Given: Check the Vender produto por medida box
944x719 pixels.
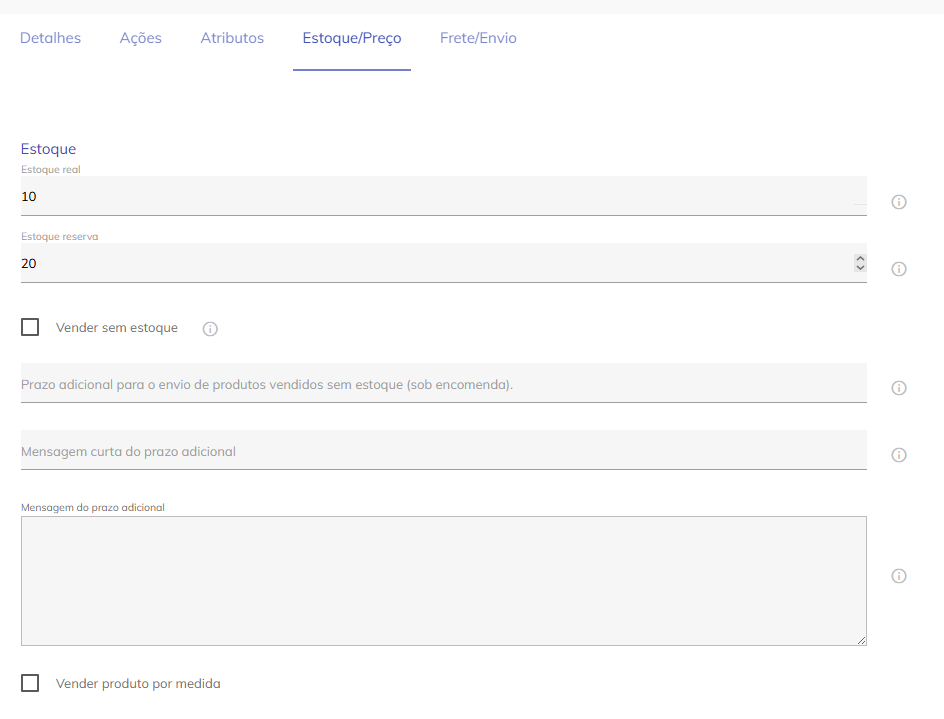Looking at the screenshot, I should (x=30, y=683).
